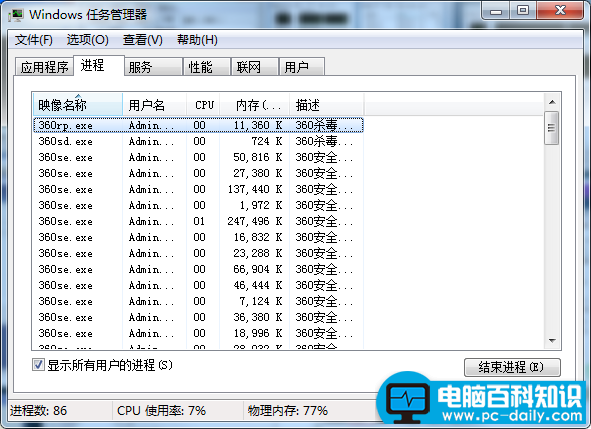
Task: Select the 360se.exe row using 7,124 K
Action: click(x=198, y=302)
